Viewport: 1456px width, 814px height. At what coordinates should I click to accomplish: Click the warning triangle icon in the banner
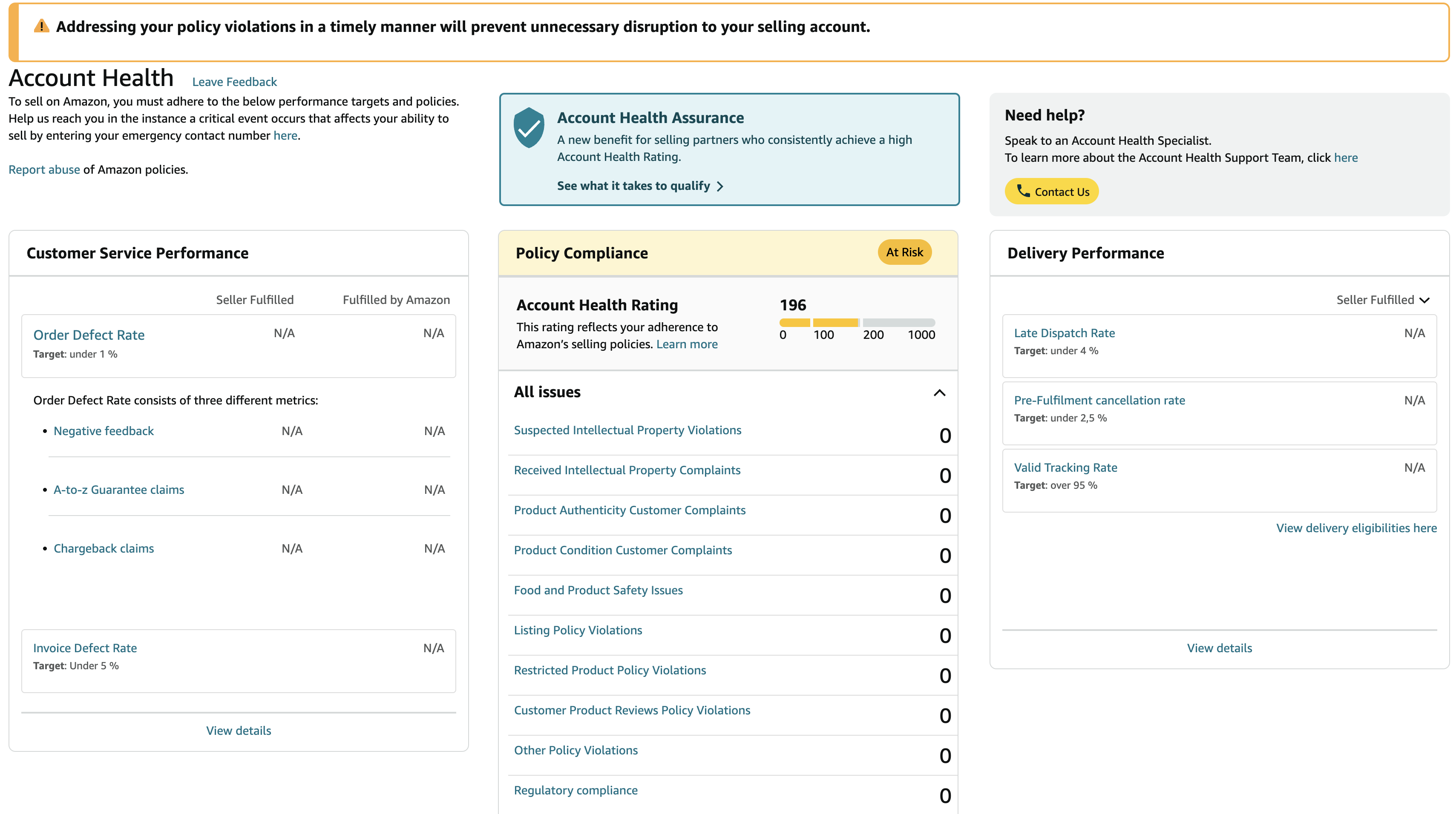click(41, 26)
